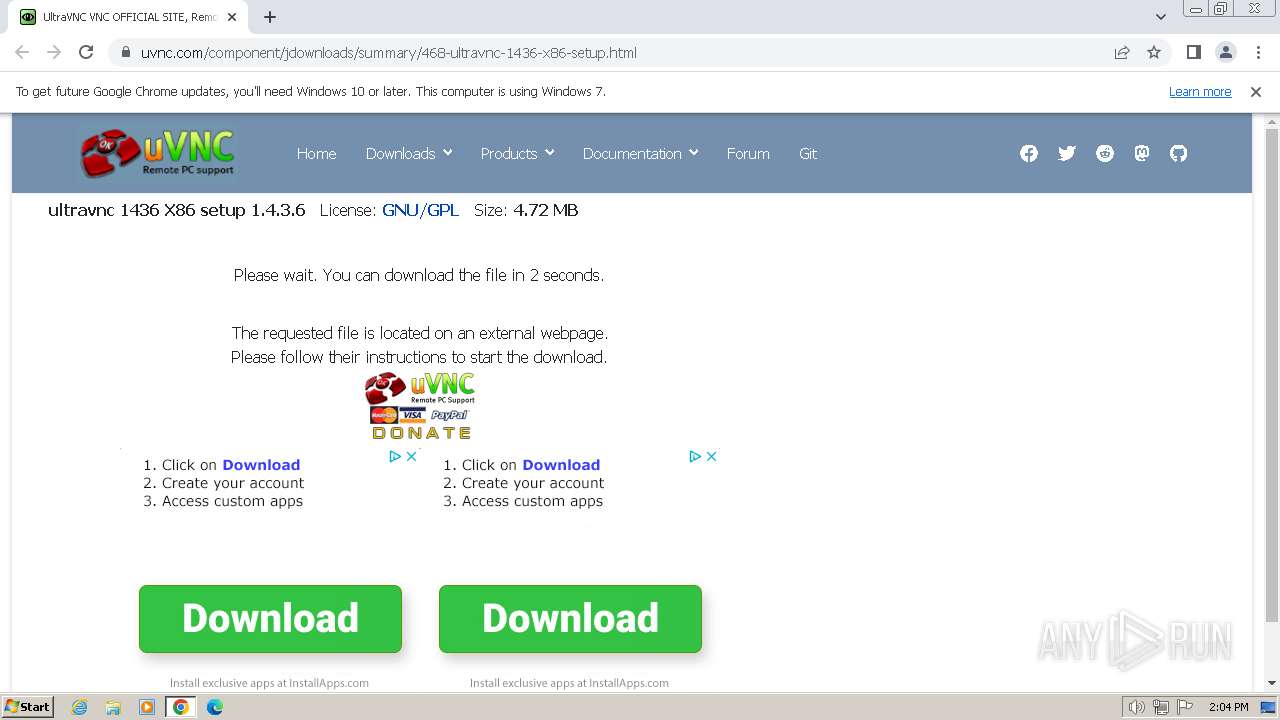
Task: Open uVNC Mastodon icon
Action: pos(1142,153)
